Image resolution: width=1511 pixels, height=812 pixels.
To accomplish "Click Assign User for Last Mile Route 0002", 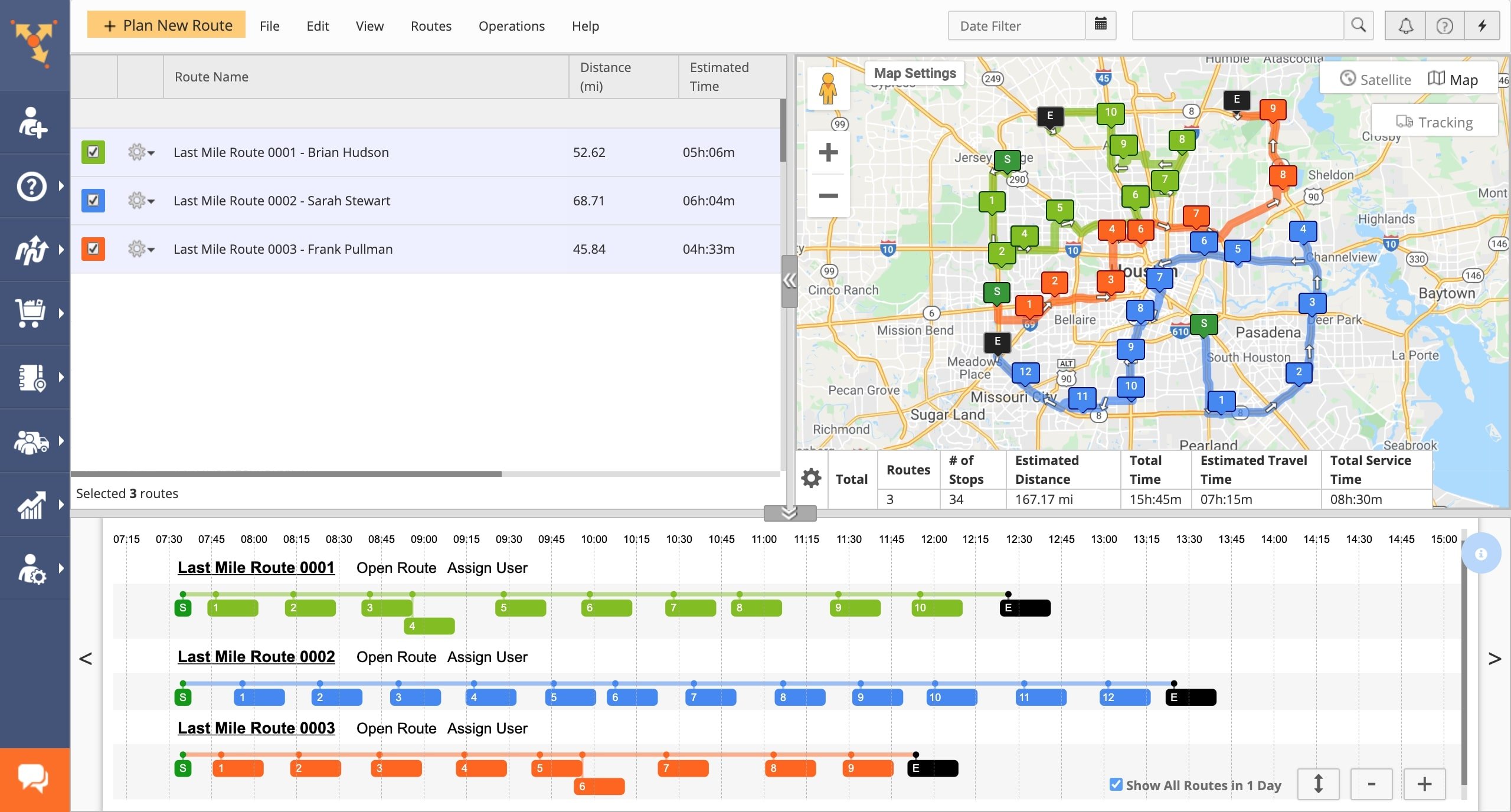I will (x=488, y=656).
